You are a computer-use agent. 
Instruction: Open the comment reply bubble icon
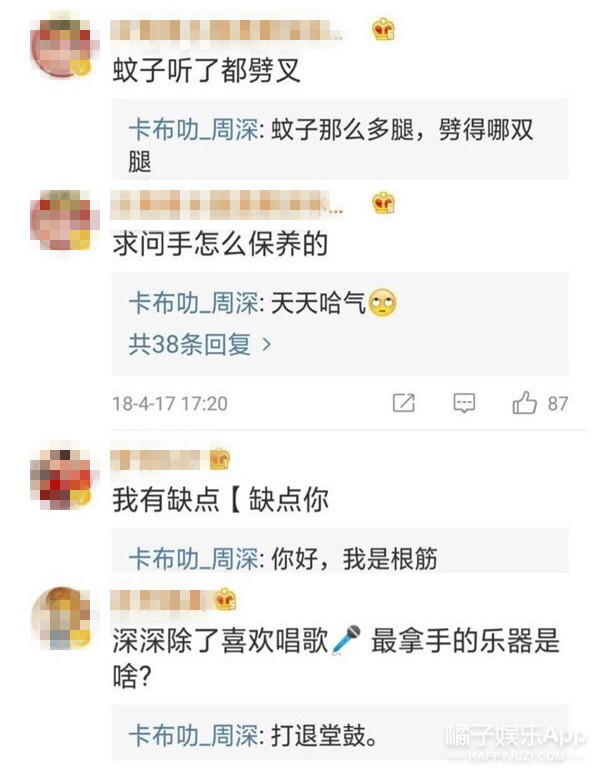pos(464,403)
